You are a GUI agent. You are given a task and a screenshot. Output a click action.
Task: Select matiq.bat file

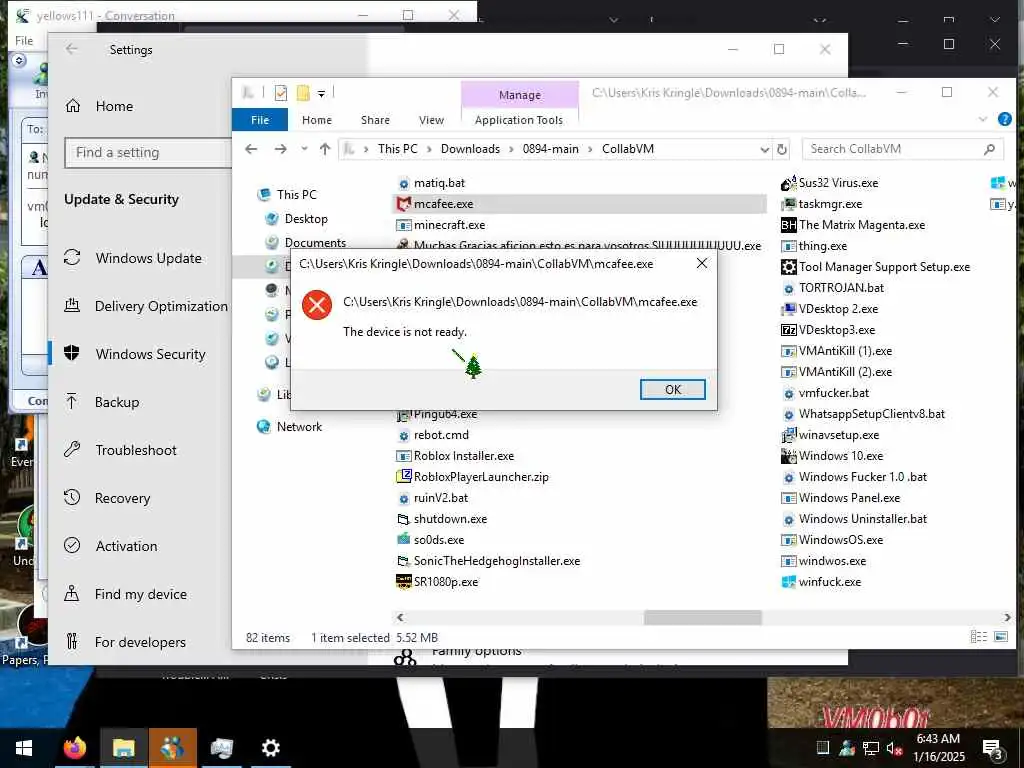[x=439, y=183]
